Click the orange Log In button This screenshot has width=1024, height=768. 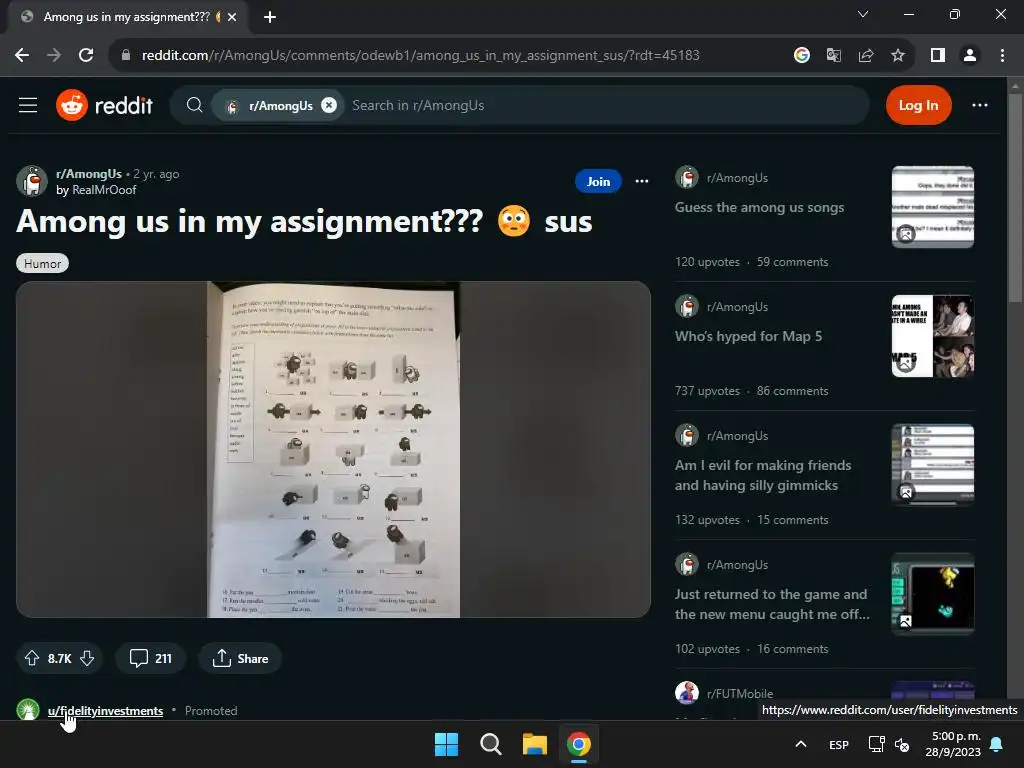point(918,105)
